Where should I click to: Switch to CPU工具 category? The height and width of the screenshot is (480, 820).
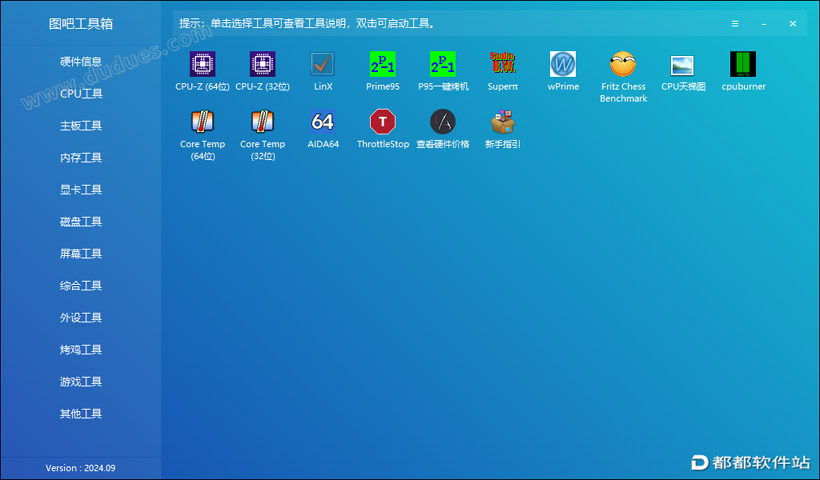(81, 94)
